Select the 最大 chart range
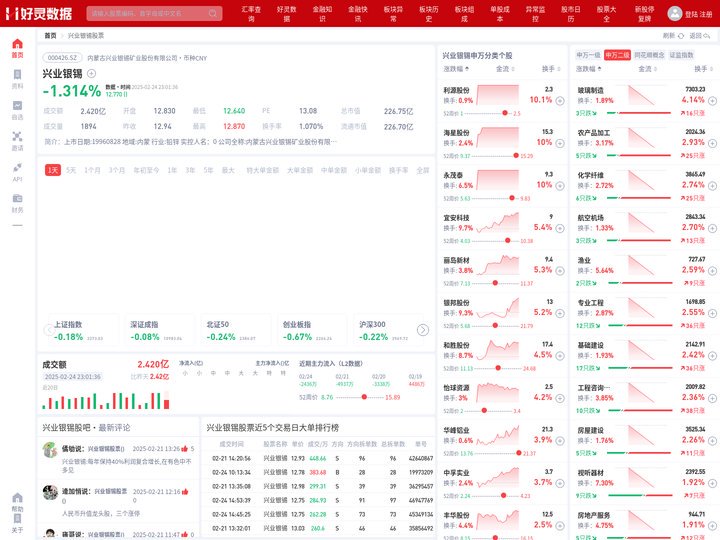 [228, 170]
